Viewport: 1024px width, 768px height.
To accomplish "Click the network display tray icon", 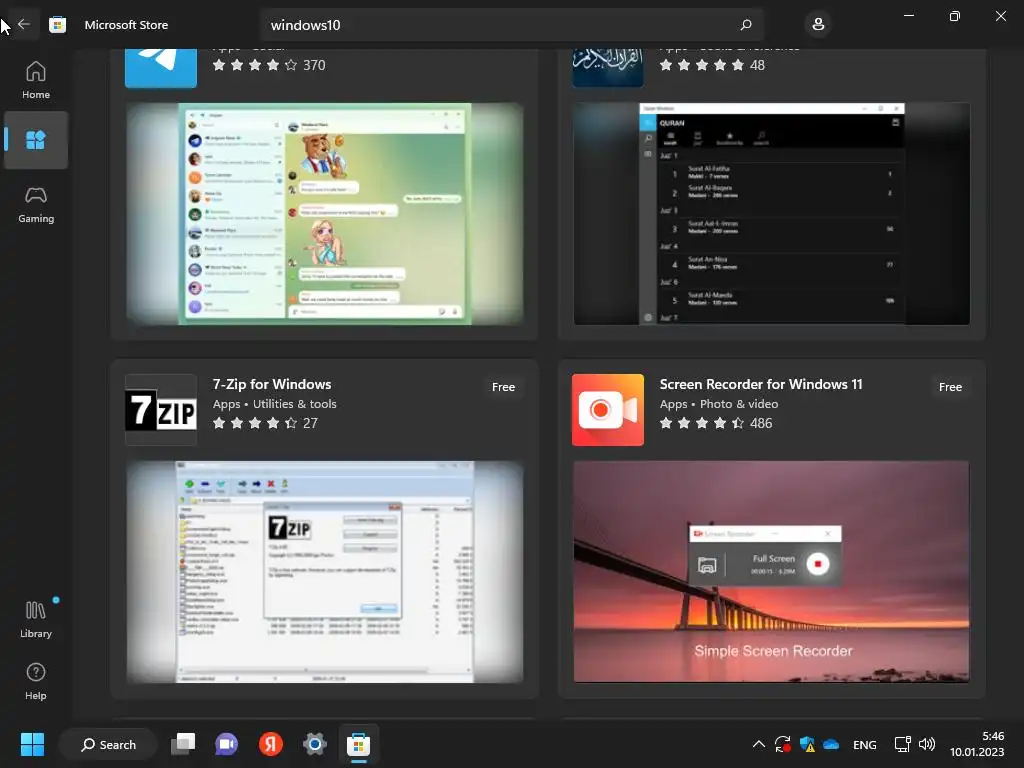I will (x=903, y=744).
